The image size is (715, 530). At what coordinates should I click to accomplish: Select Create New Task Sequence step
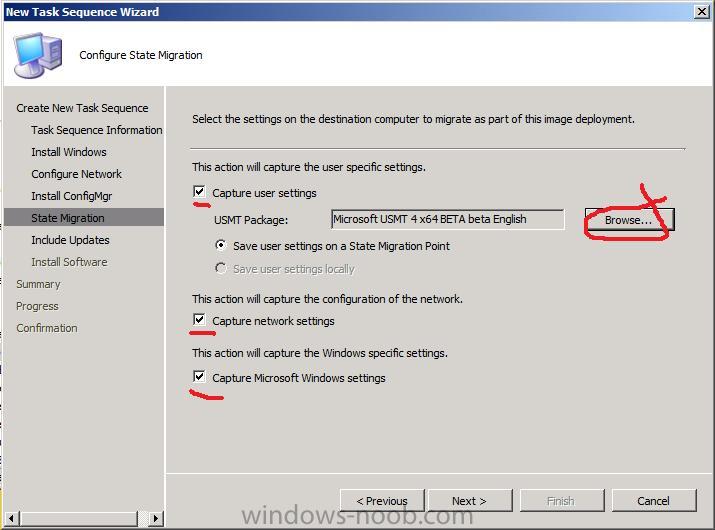tap(82, 108)
